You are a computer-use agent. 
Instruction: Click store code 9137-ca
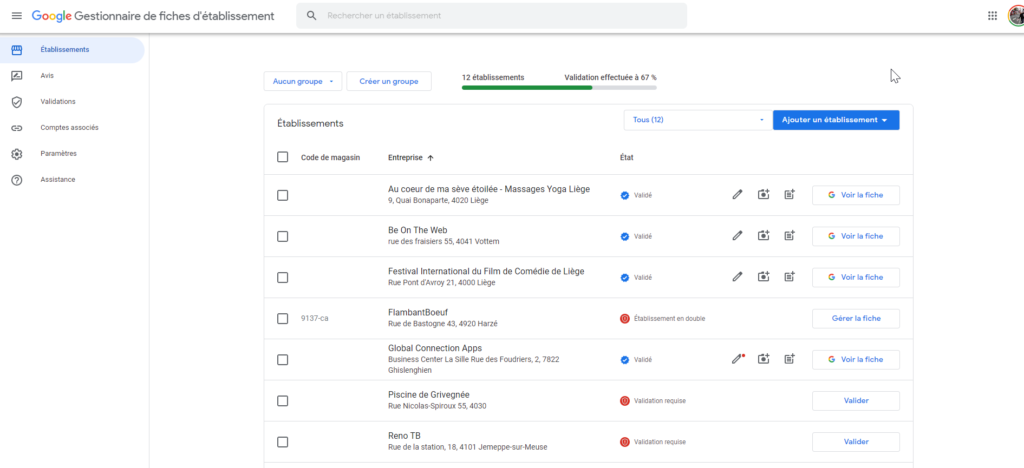click(314, 319)
